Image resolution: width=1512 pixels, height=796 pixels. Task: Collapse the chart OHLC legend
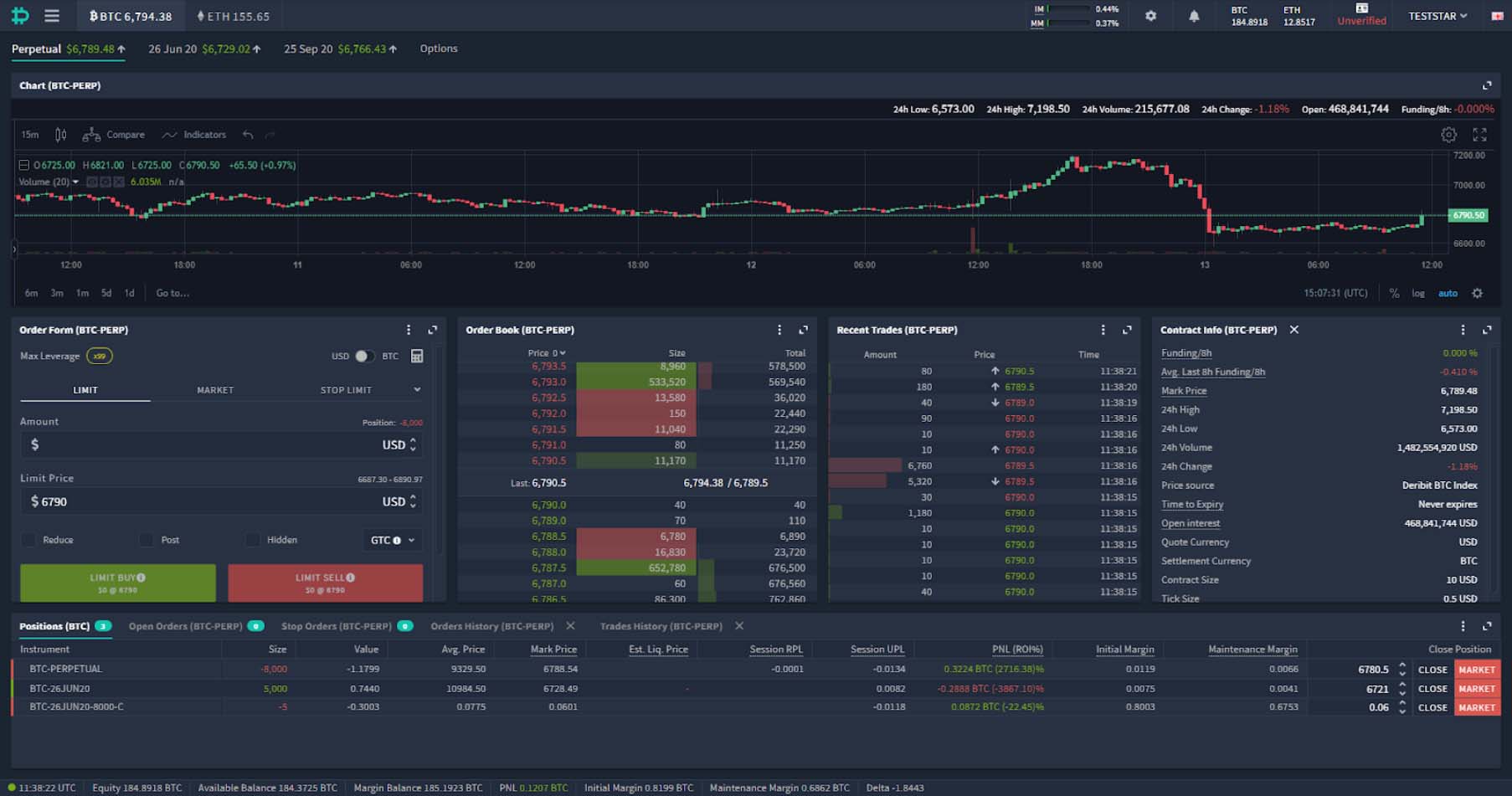pyautogui.click(x=24, y=165)
